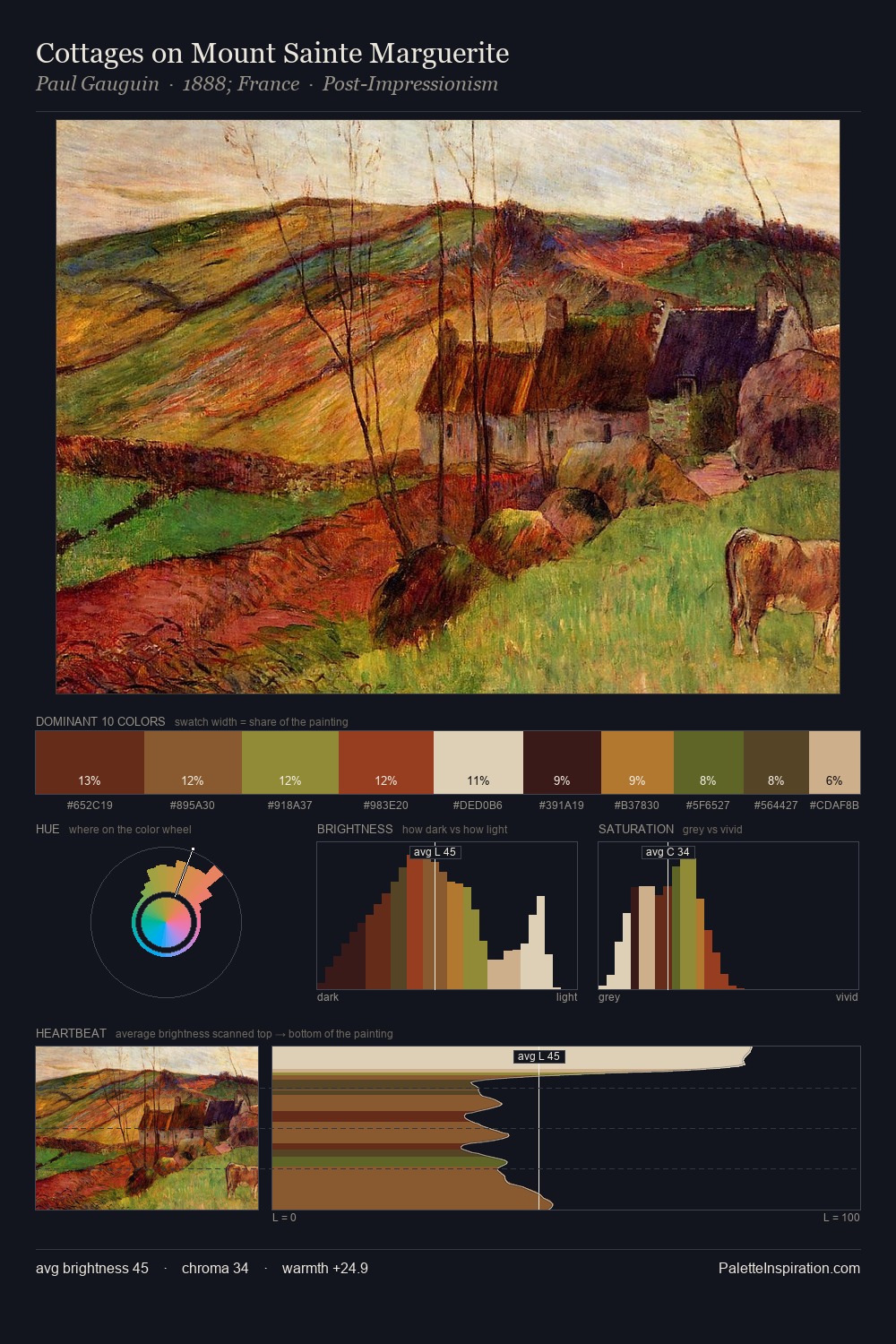The image size is (896, 1344).
Task: Click the artist name Paul Gauguin
Action: click(x=97, y=84)
